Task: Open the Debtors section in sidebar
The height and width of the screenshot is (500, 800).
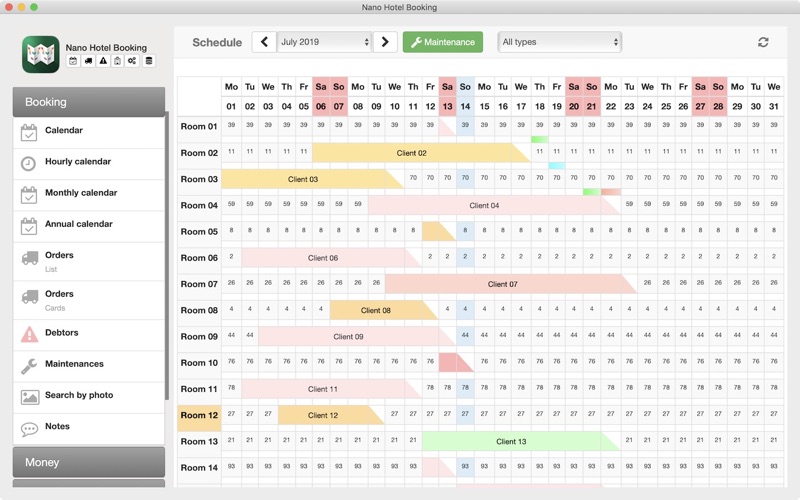Action: pos(62,334)
